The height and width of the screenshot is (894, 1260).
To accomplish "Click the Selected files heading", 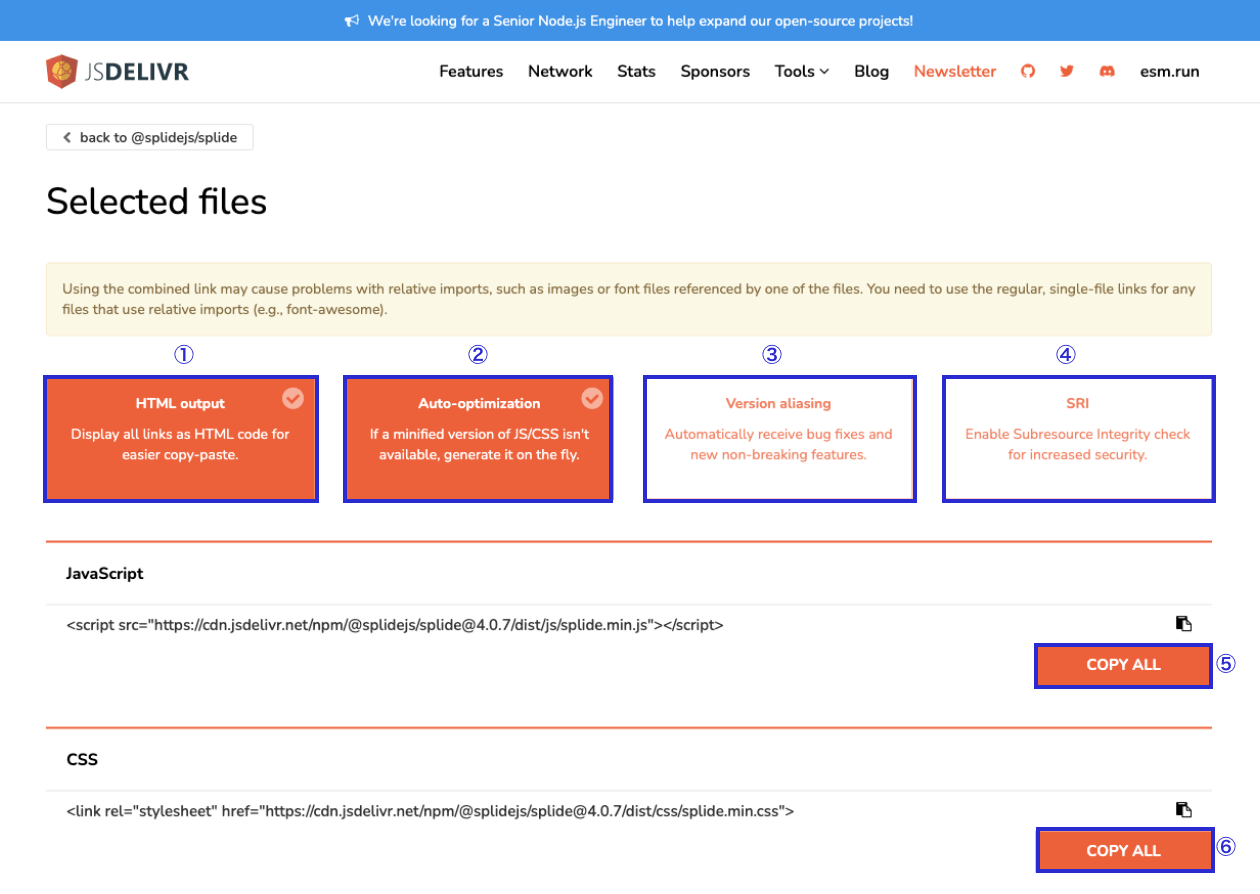I will tap(157, 202).
